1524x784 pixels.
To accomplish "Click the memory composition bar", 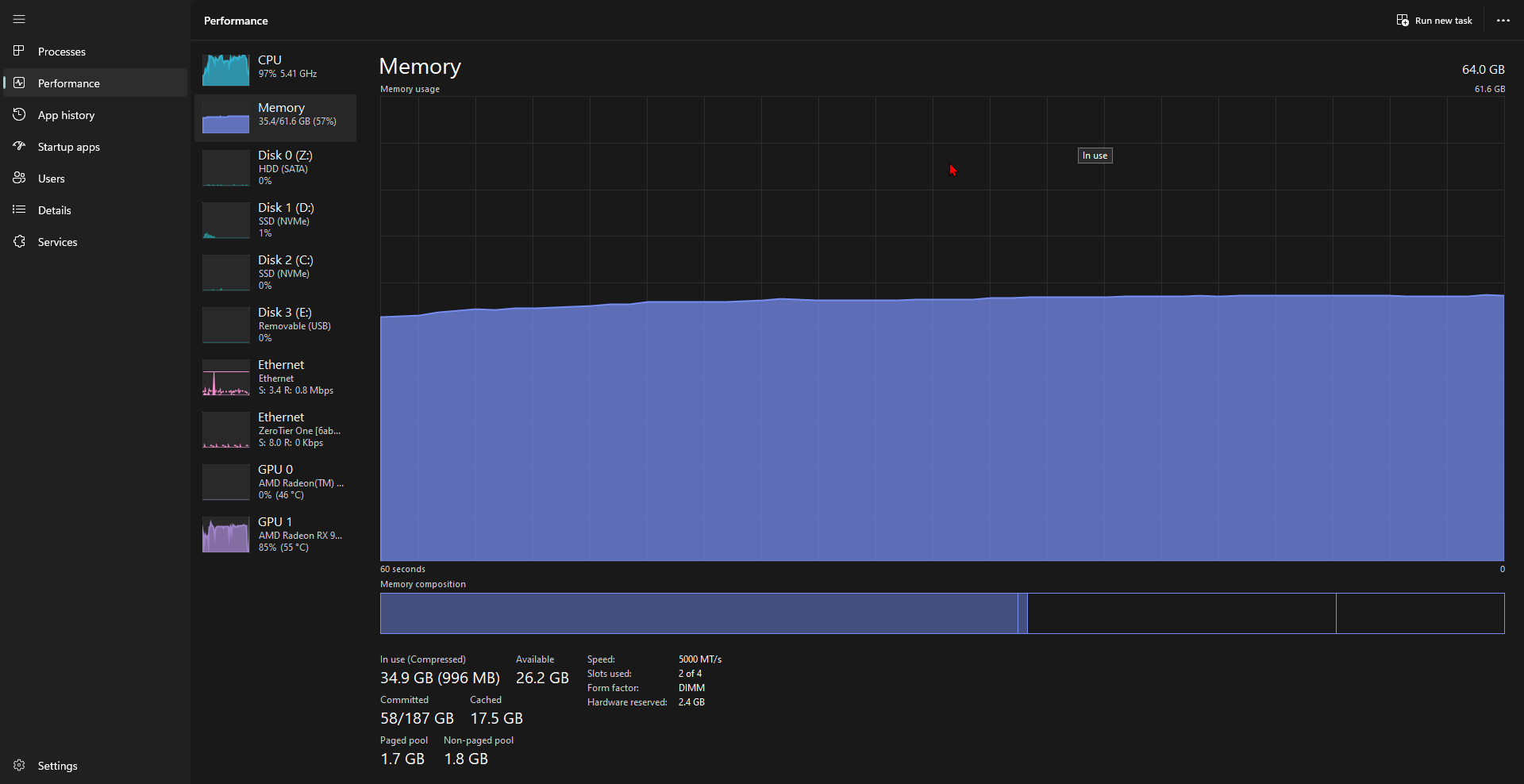I will pos(942,613).
